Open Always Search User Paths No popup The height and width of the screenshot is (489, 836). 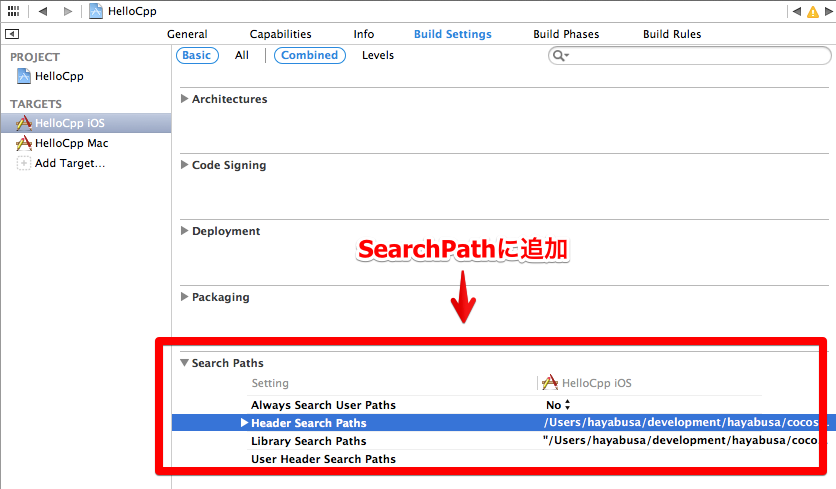click(x=558, y=405)
